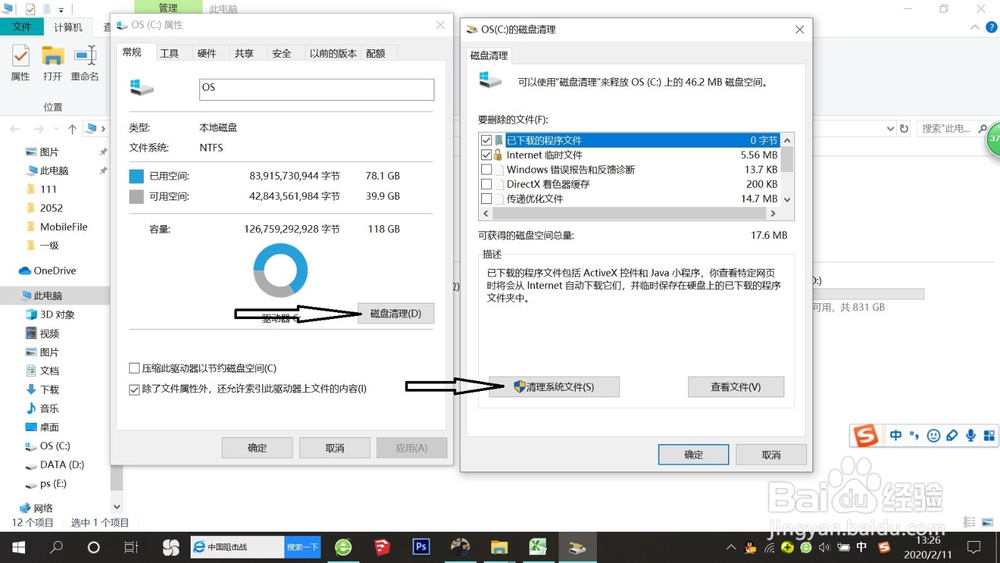
Task: Open the notification center icon
Action: coord(973,547)
